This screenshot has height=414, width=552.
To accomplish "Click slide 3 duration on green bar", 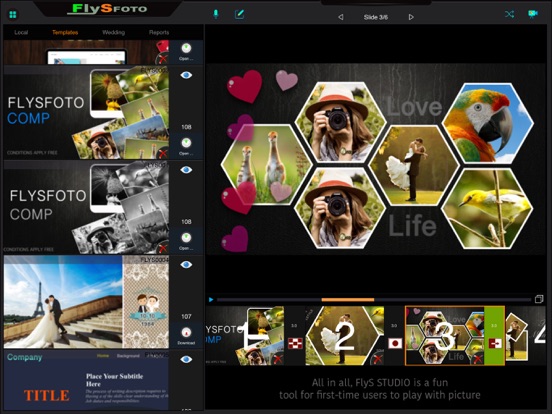I will 494,326.
